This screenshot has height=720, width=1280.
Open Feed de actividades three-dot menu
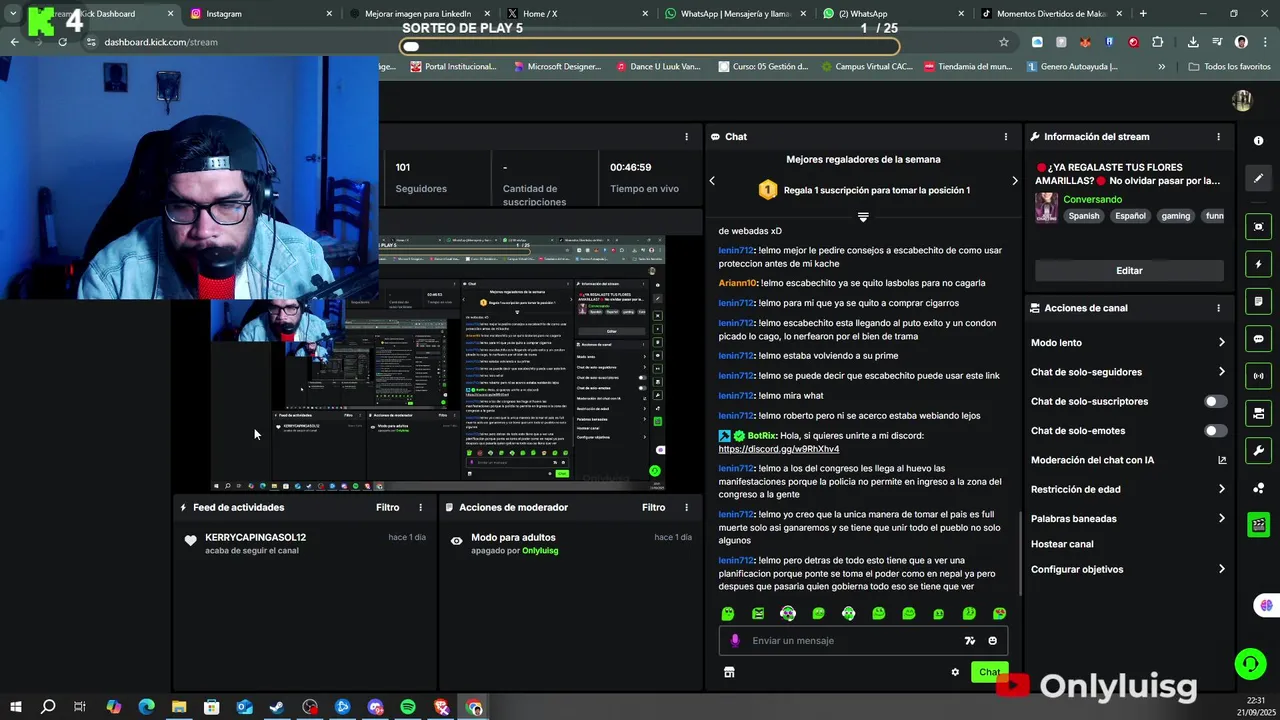pyautogui.click(x=420, y=508)
